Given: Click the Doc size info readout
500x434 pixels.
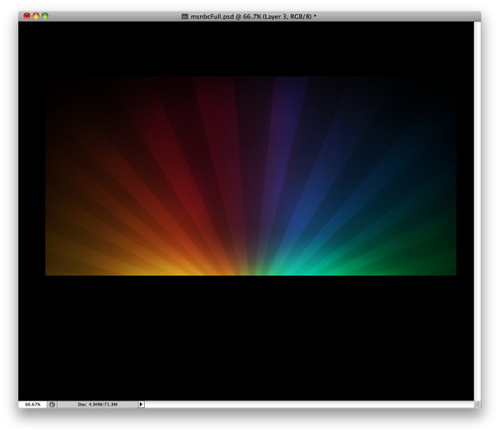Looking at the screenshot, I should pos(98,404).
